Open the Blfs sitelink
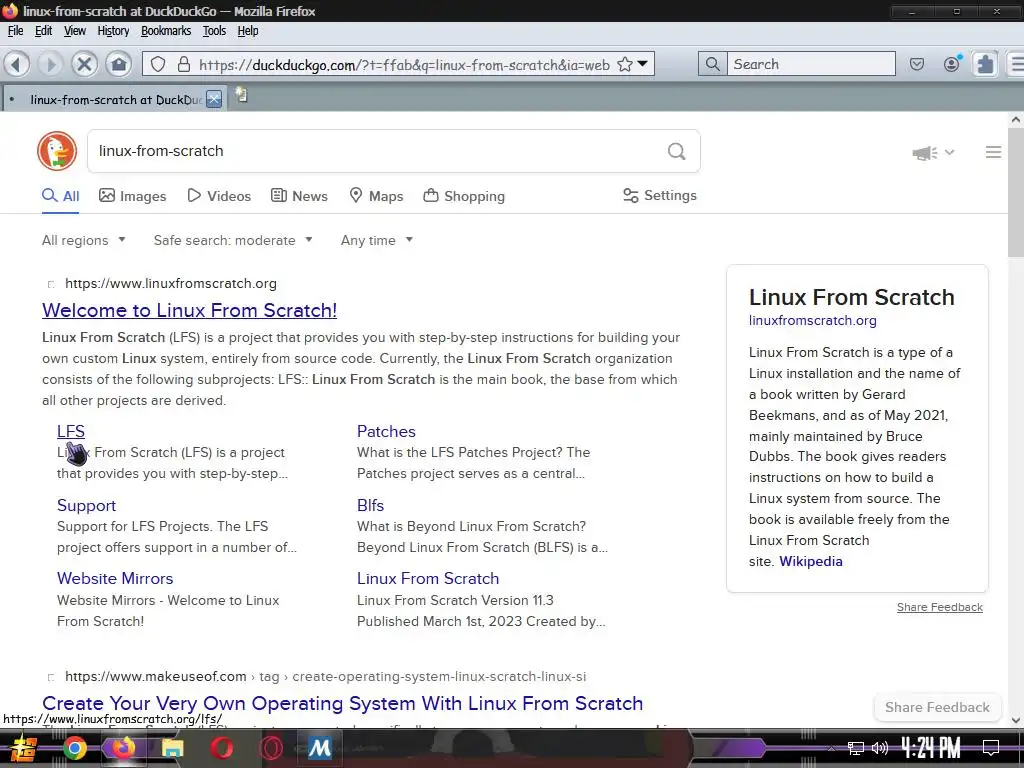The image size is (1024, 768). 370,505
